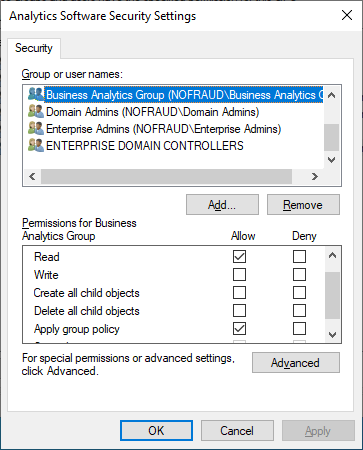Click group list vertical scrollbar thumb
Image resolution: width=363 pixels, height=450 pixels.
tap(331, 137)
